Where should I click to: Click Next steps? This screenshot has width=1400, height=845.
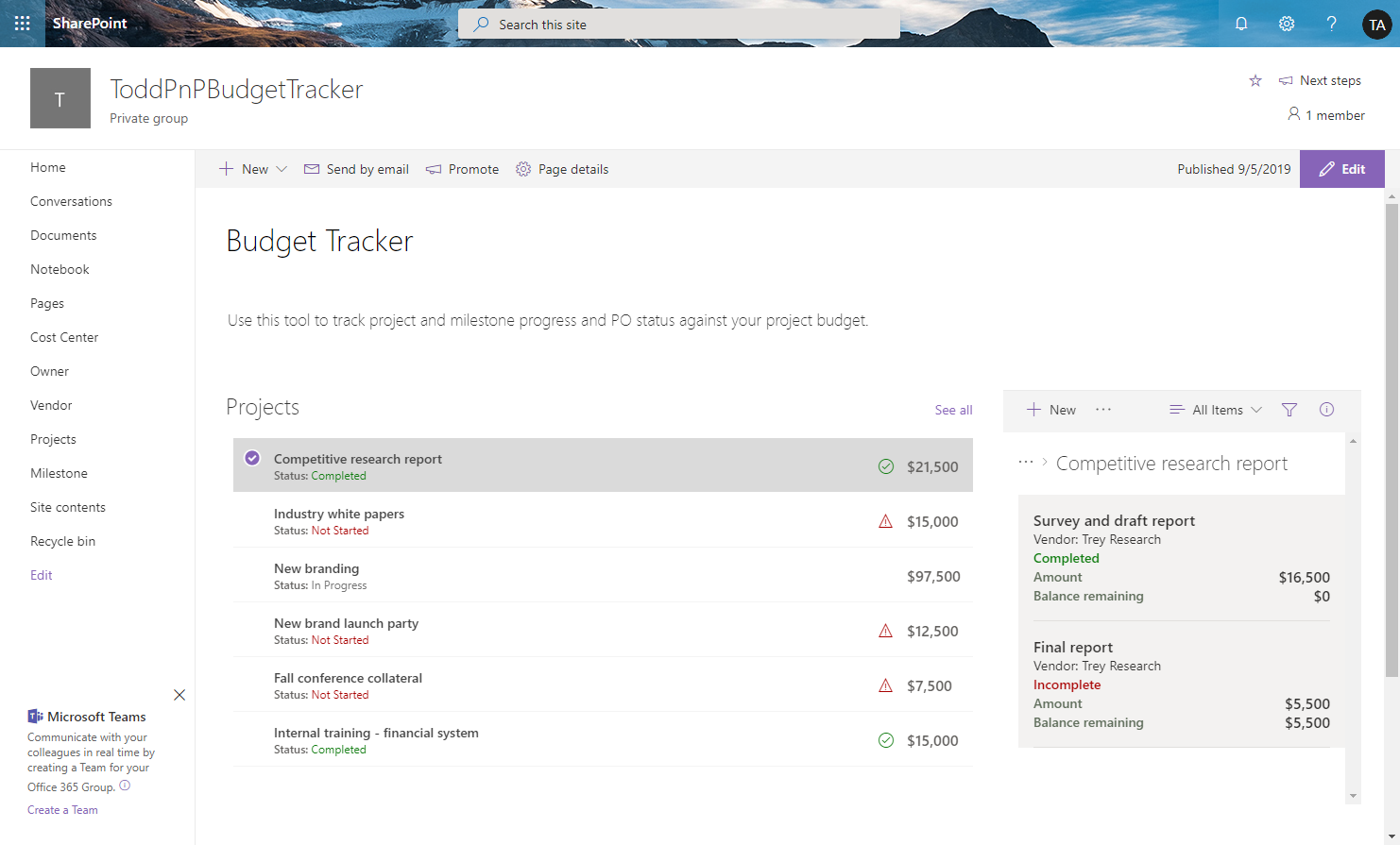pyautogui.click(x=1320, y=81)
